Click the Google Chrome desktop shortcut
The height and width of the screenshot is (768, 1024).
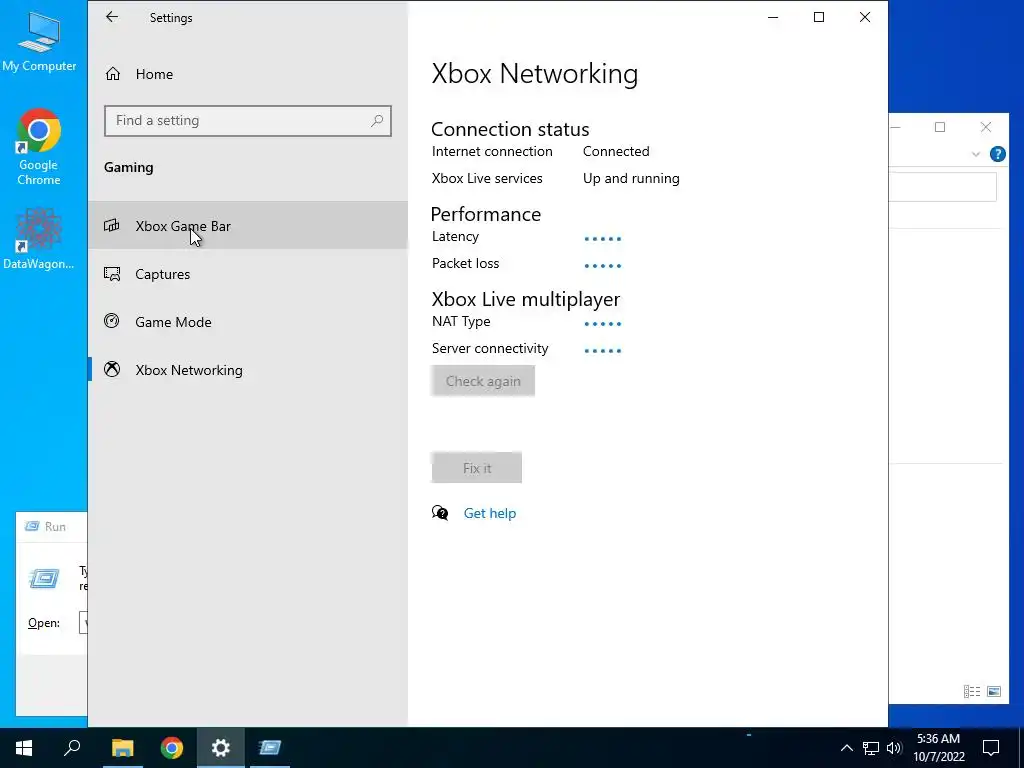coord(39,147)
